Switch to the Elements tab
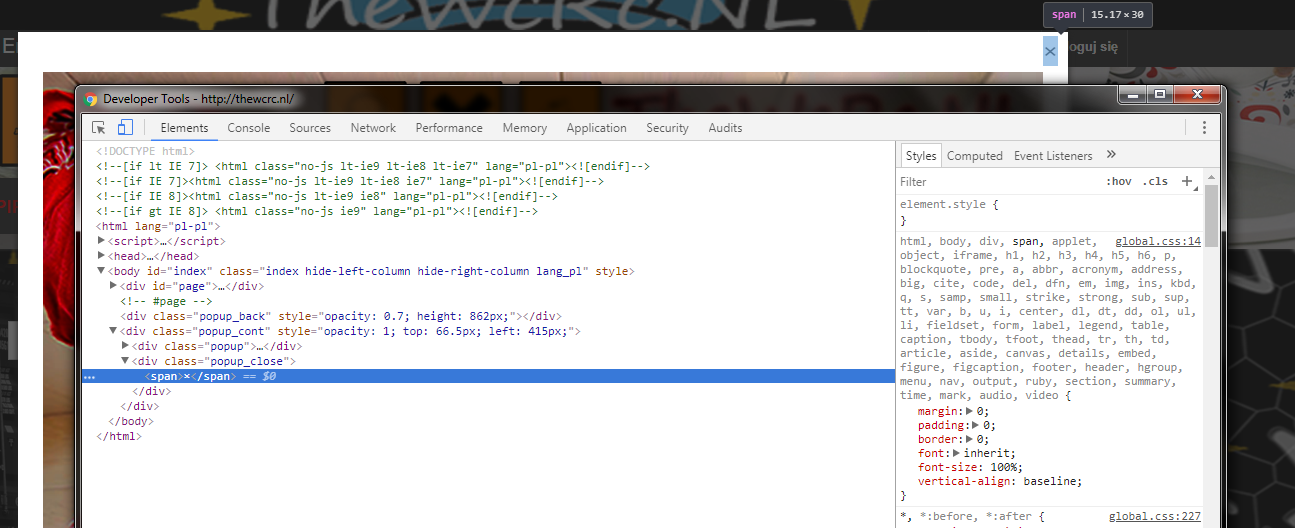This screenshot has height=528, width=1295. pyautogui.click(x=184, y=128)
